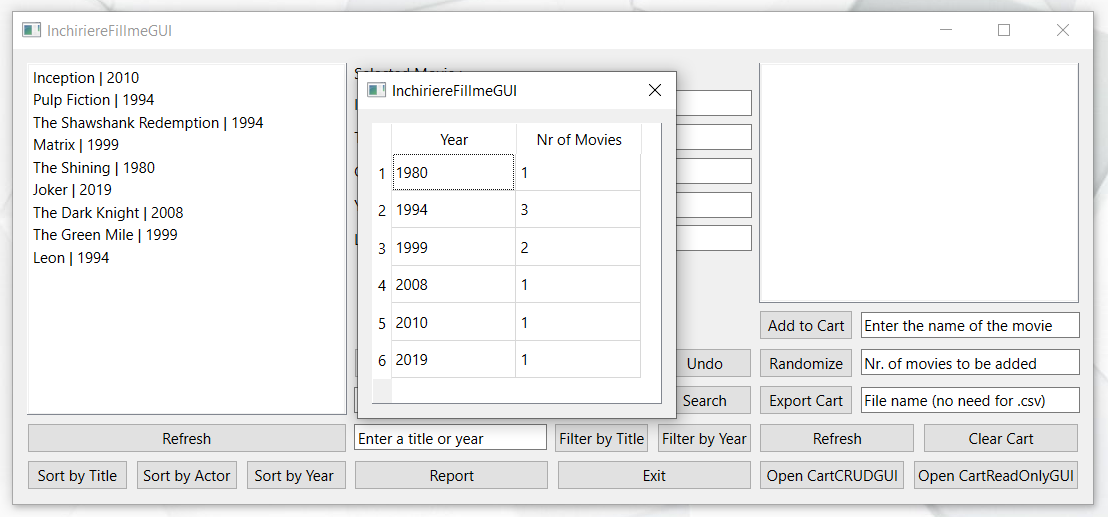Click Filter by Title button
Viewport: 1108px width, 517px height.
[x=601, y=439]
